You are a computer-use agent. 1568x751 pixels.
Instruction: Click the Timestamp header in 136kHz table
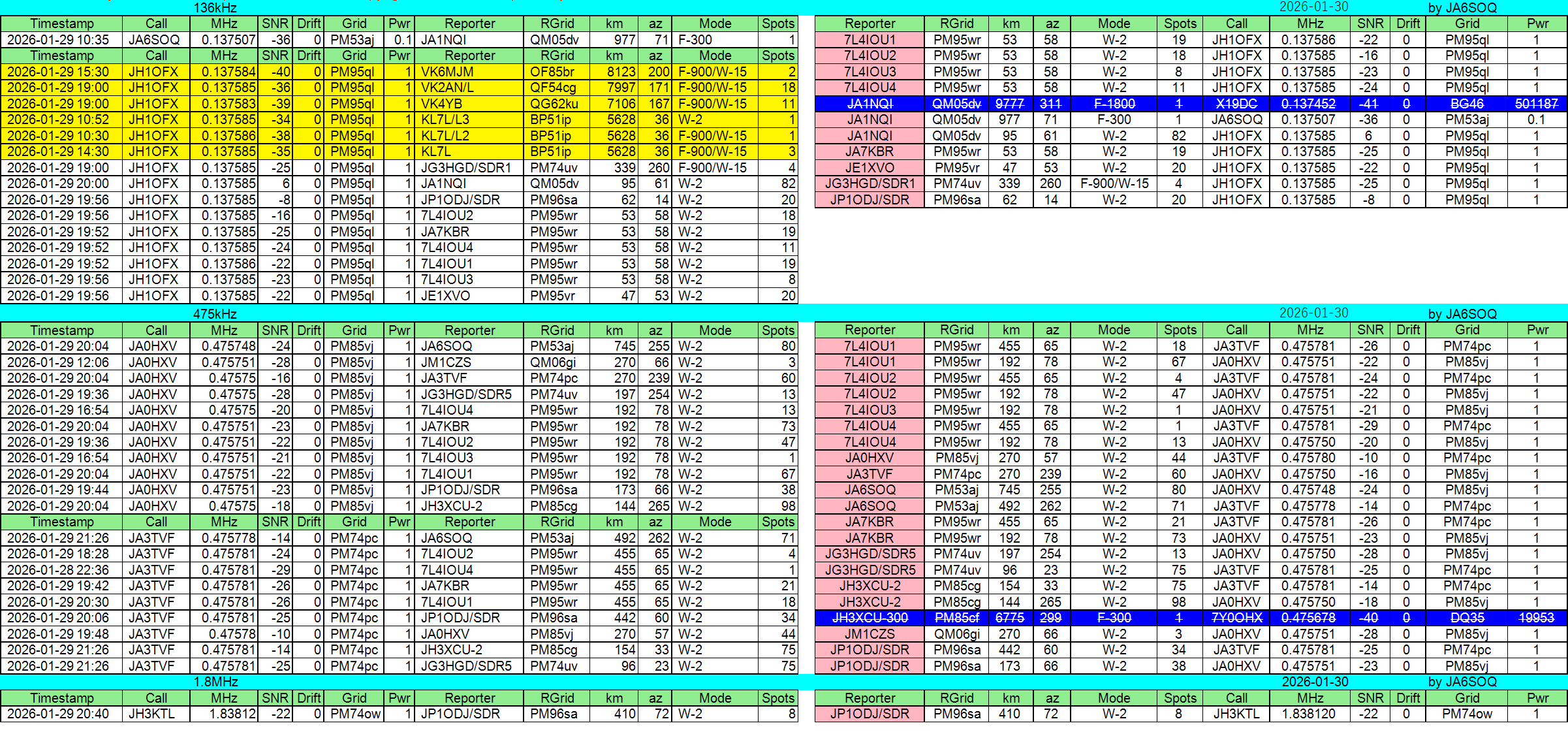62,24
